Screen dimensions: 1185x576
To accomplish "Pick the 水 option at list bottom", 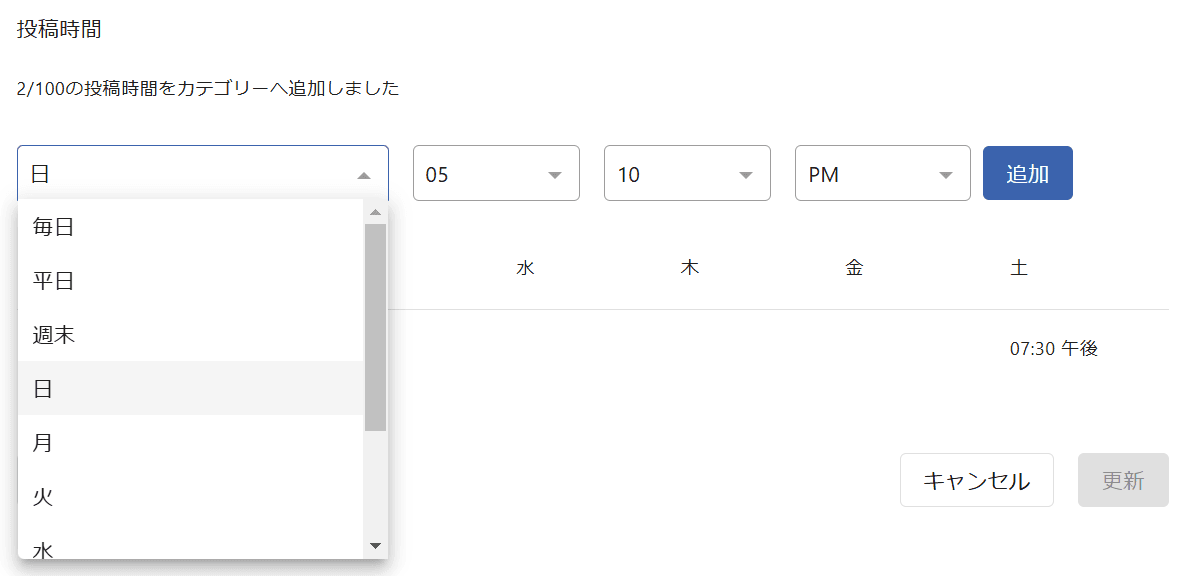I will [x=190, y=546].
